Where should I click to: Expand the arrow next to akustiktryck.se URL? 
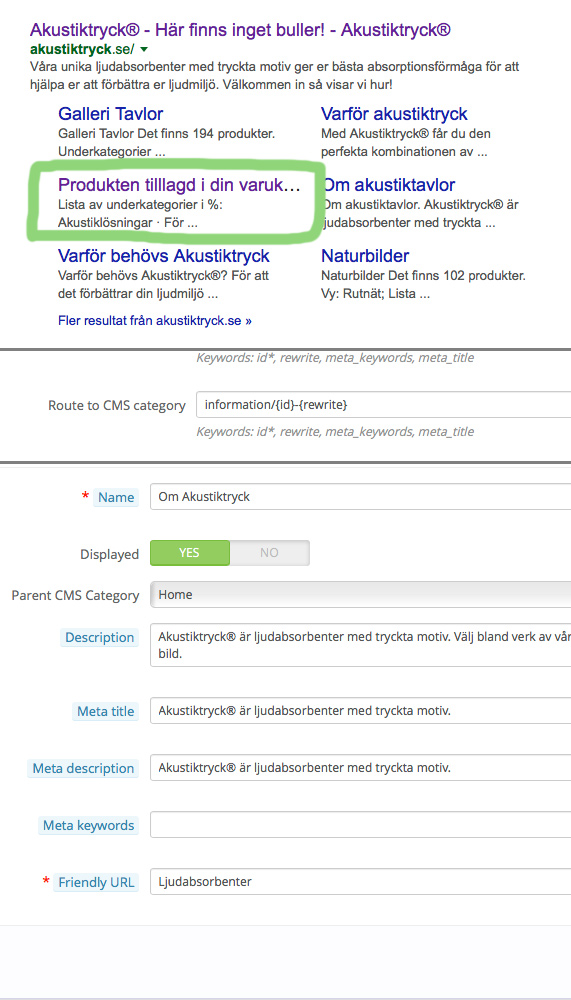144,49
